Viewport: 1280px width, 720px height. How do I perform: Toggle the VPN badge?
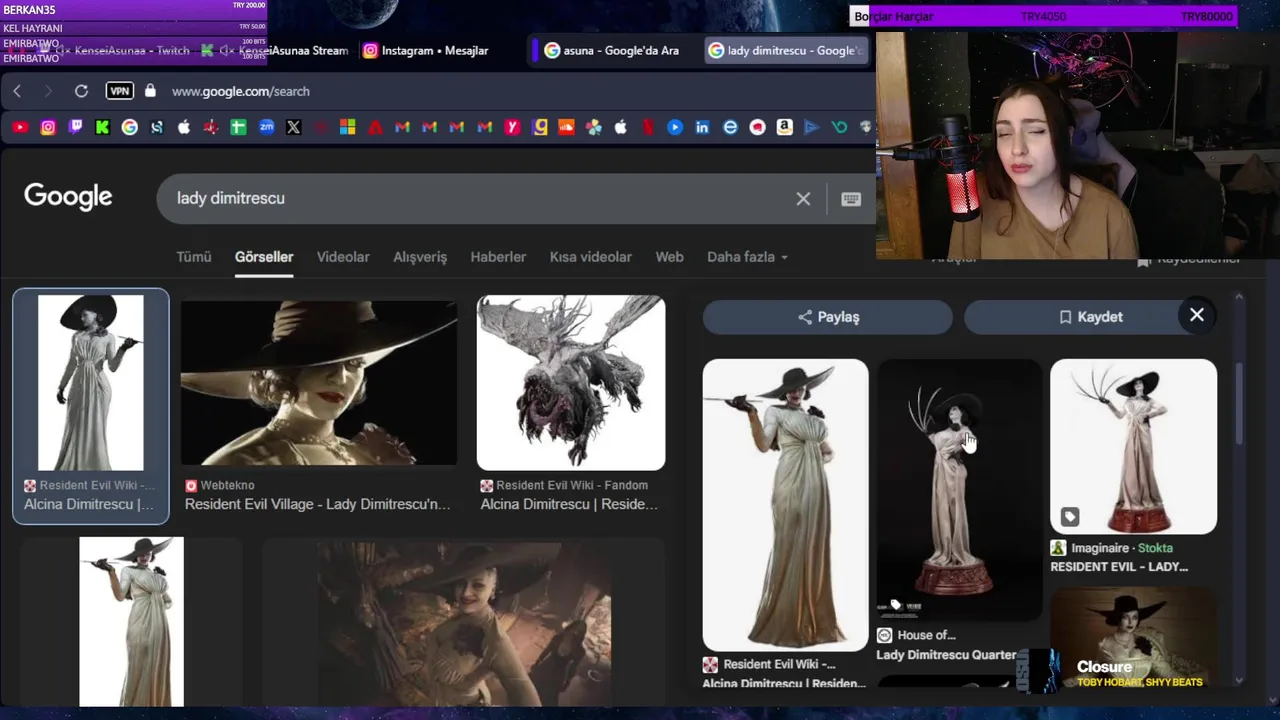coord(120,91)
